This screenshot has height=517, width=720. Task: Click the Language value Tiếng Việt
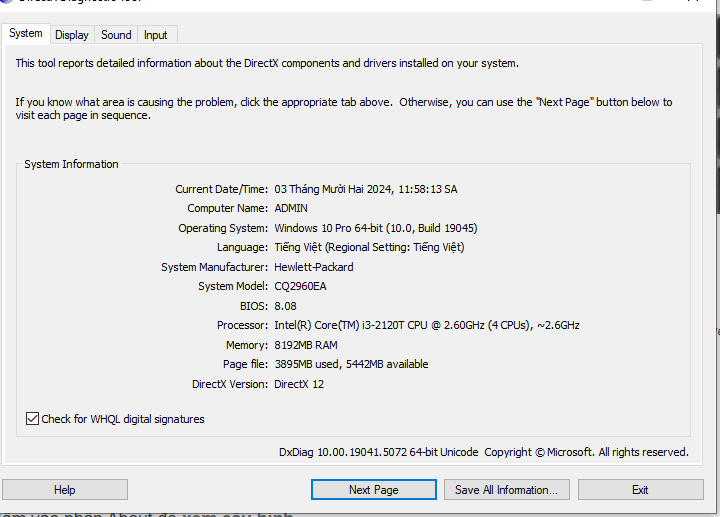(369, 247)
